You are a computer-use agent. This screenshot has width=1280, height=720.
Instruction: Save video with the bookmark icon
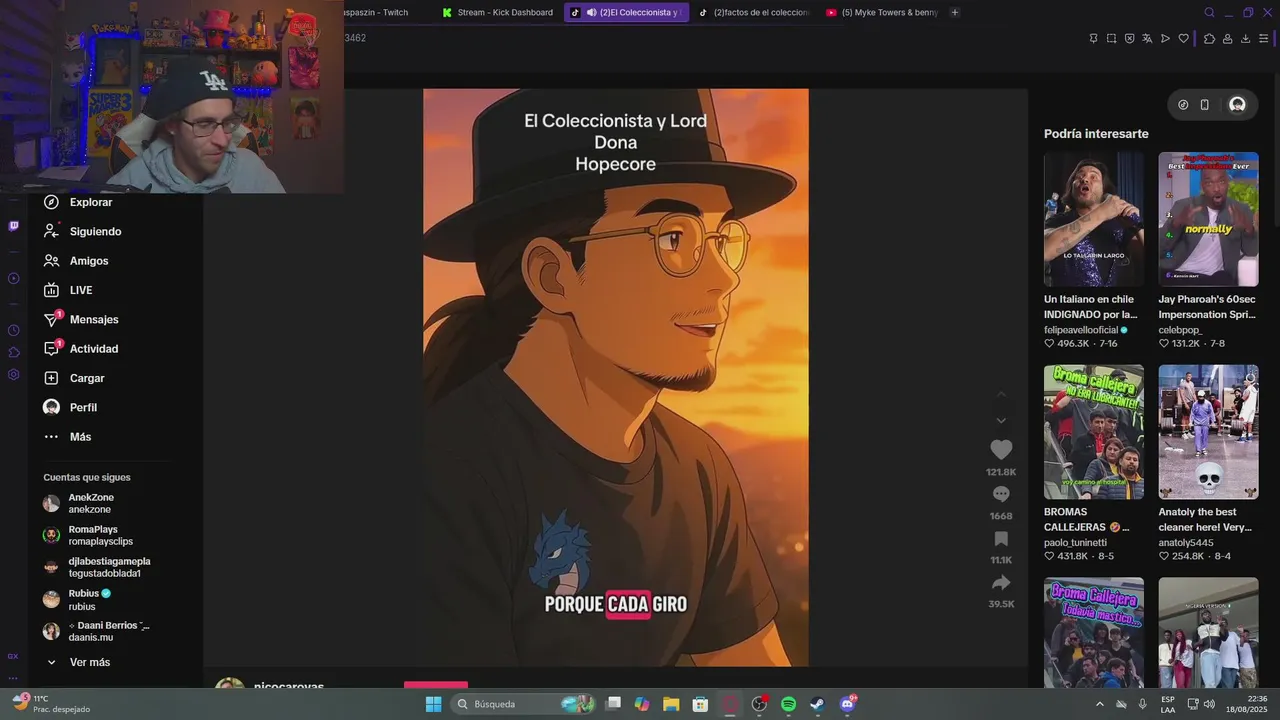point(1001,539)
